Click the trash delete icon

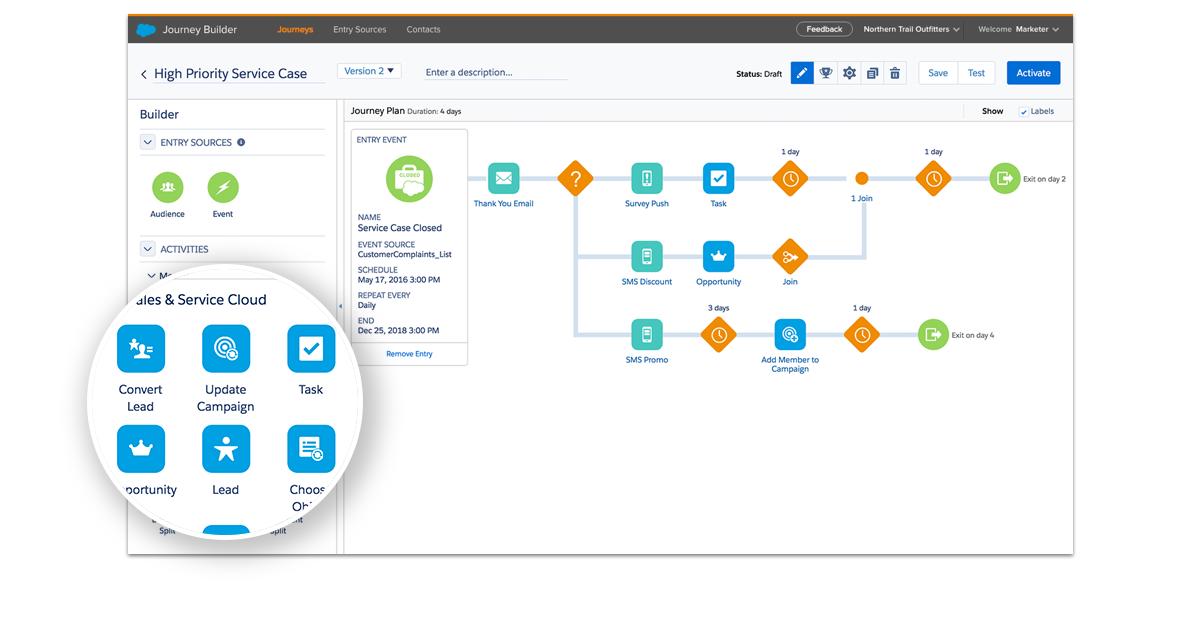click(x=895, y=73)
